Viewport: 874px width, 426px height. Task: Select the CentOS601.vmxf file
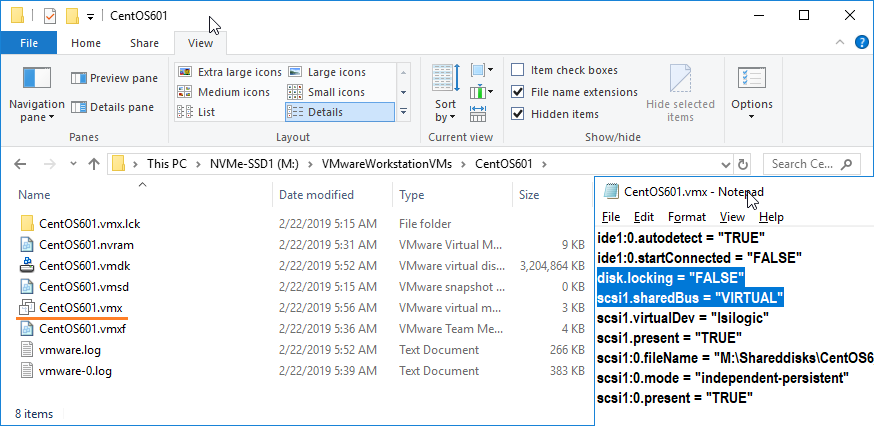point(82,329)
